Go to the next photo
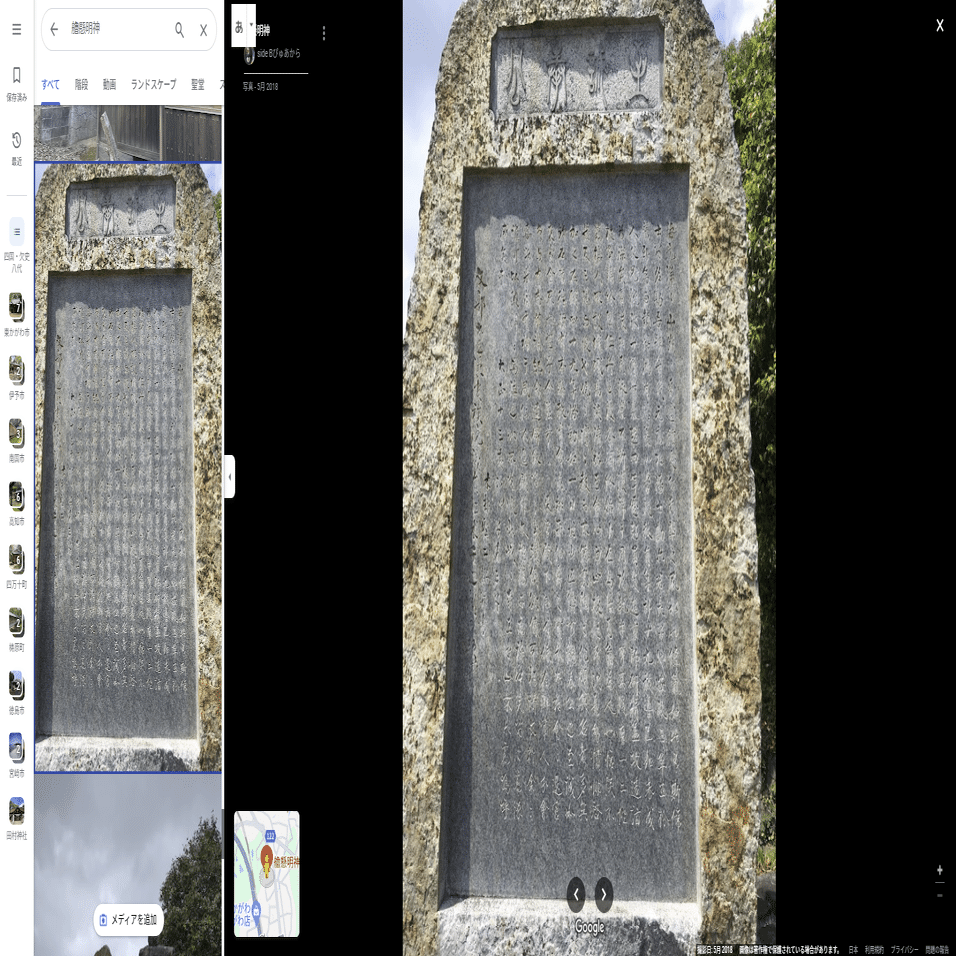Image resolution: width=956 pixels, height=956 pixels. 604,894
